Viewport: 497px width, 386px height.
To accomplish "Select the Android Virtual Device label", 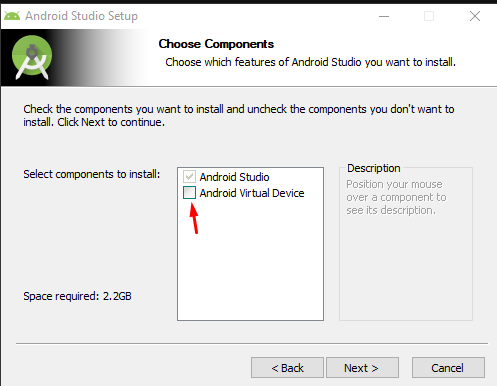I will (x=252, y=193).
